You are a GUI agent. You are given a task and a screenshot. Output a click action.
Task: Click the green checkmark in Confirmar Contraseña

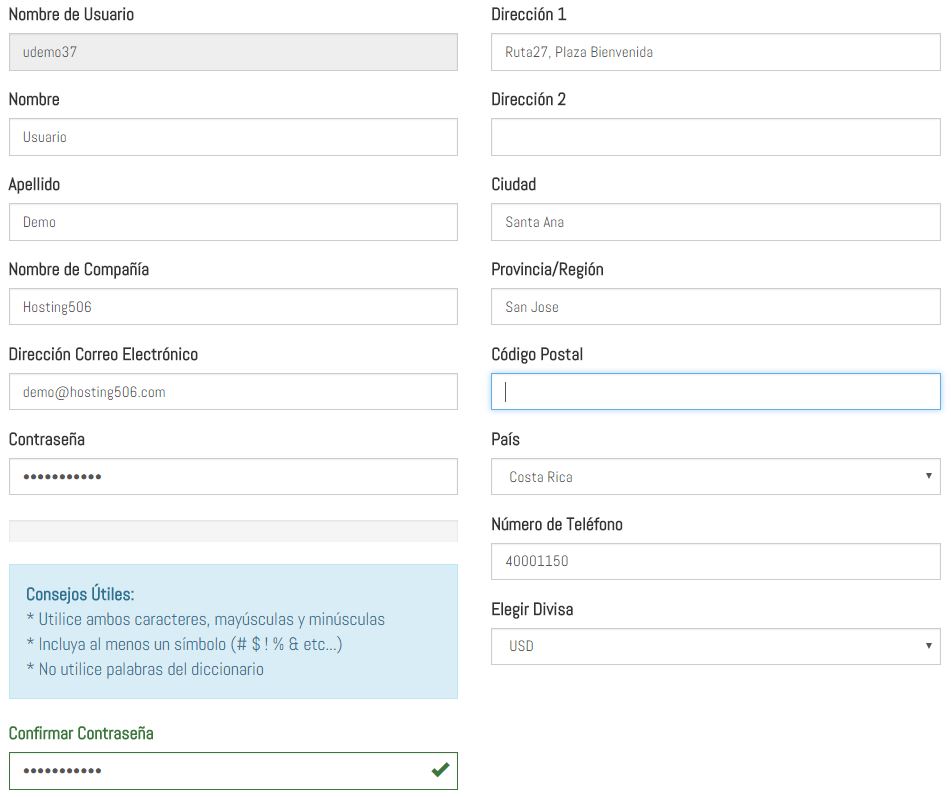(x=439, y=770)
